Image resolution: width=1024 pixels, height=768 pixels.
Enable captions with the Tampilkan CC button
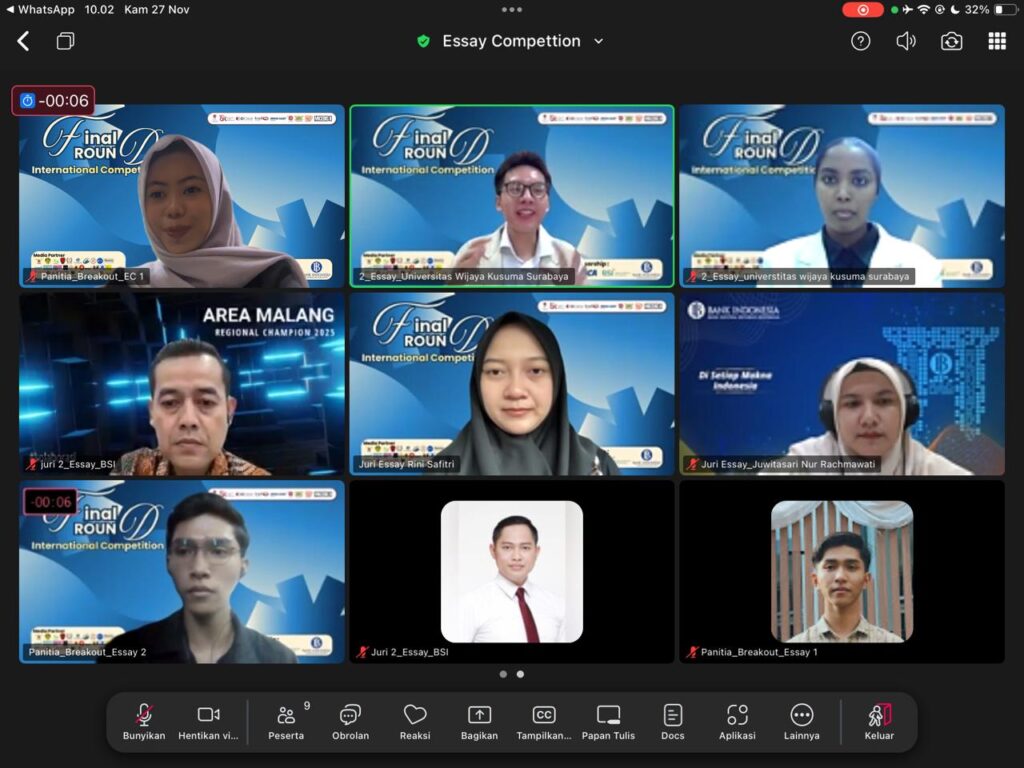pyautogui.click(x=544, y=721)
